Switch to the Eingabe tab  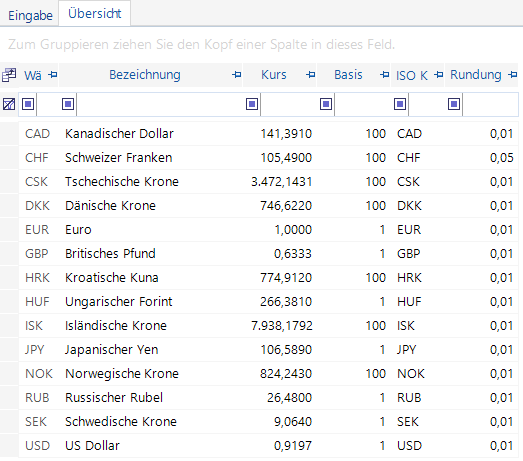click(30, 15)
